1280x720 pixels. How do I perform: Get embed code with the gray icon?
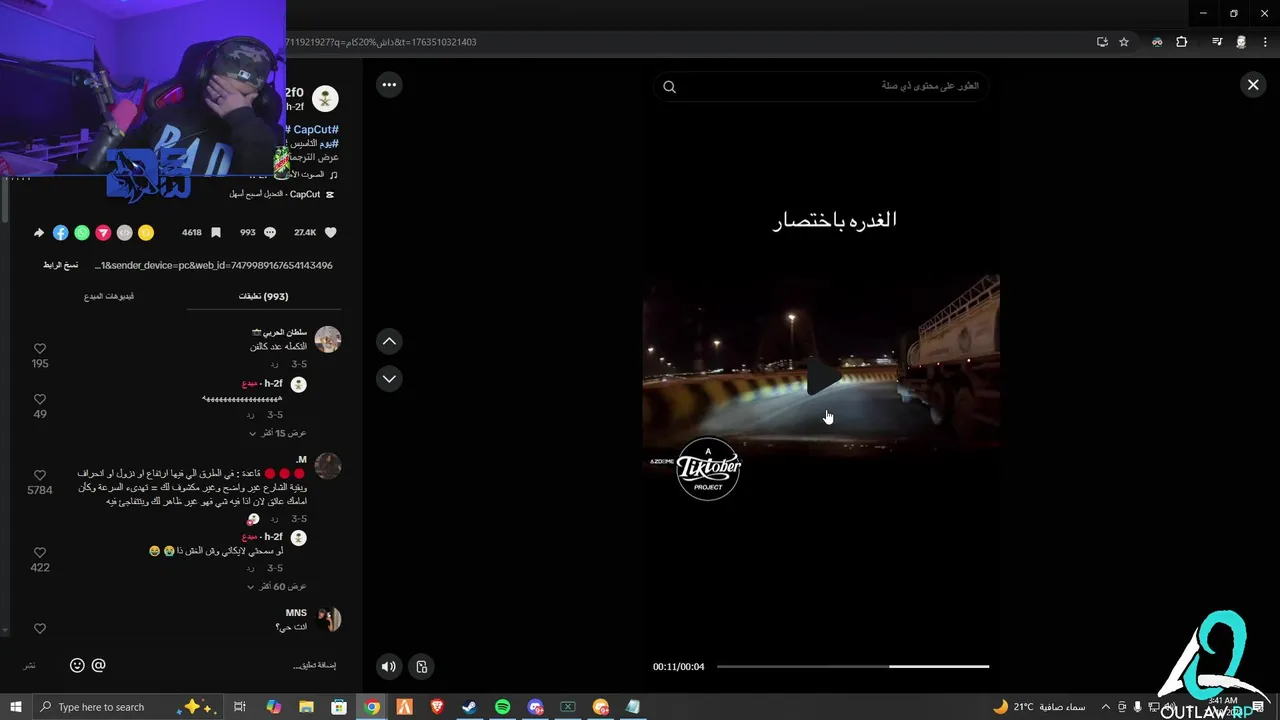(124, 232)
